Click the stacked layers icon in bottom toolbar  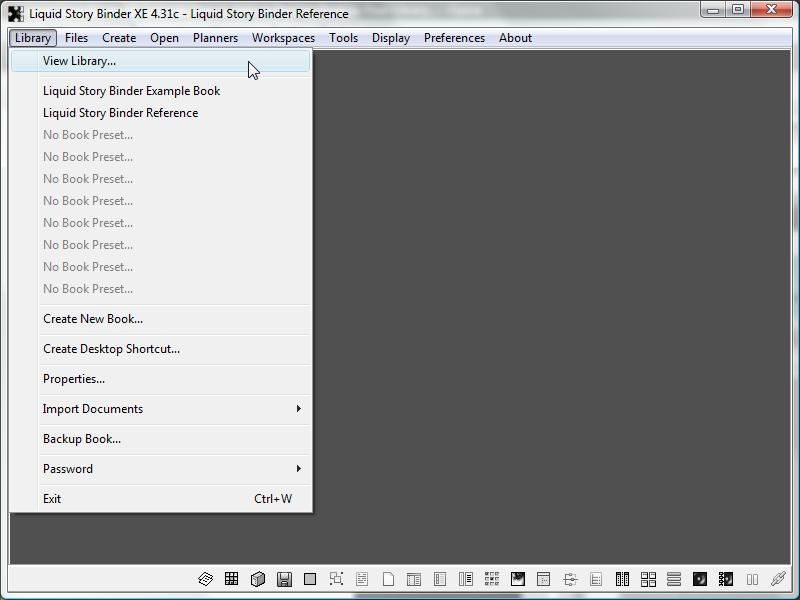point(205,579)
